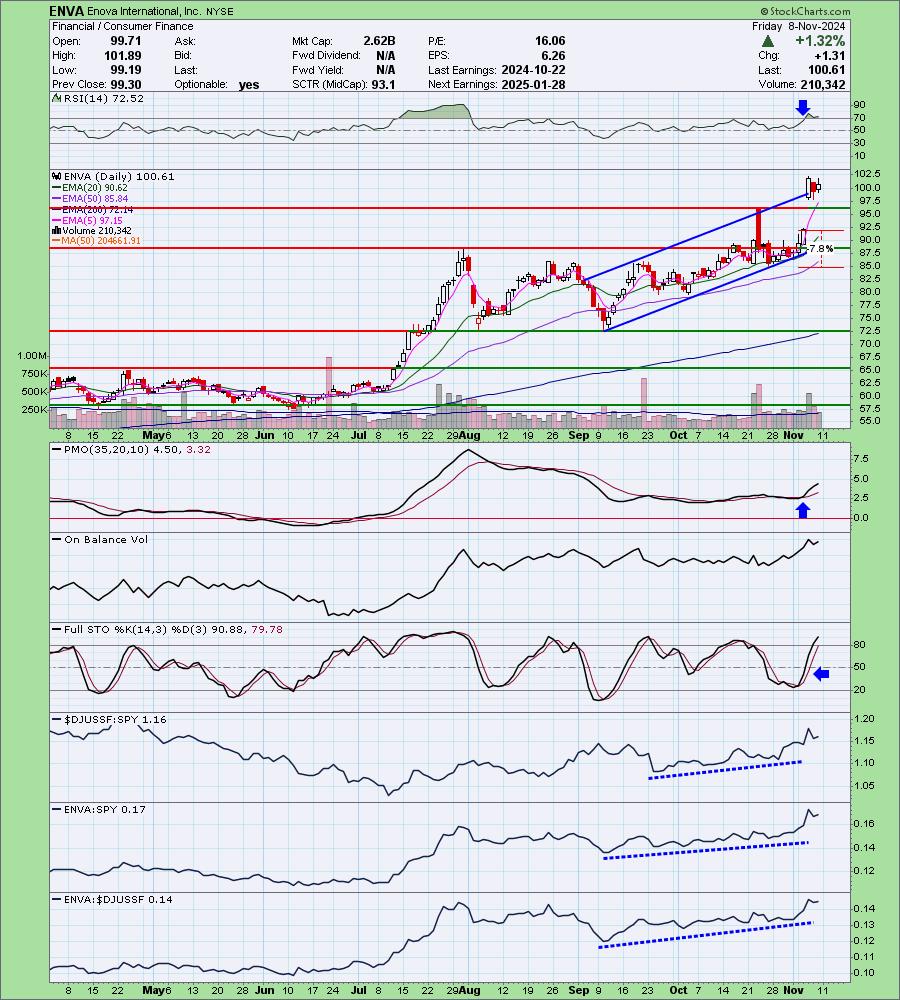Viewport: 900px width, 1000px height.
Task: Click the Aug label on upper date axis
Action: coord(470,436)
